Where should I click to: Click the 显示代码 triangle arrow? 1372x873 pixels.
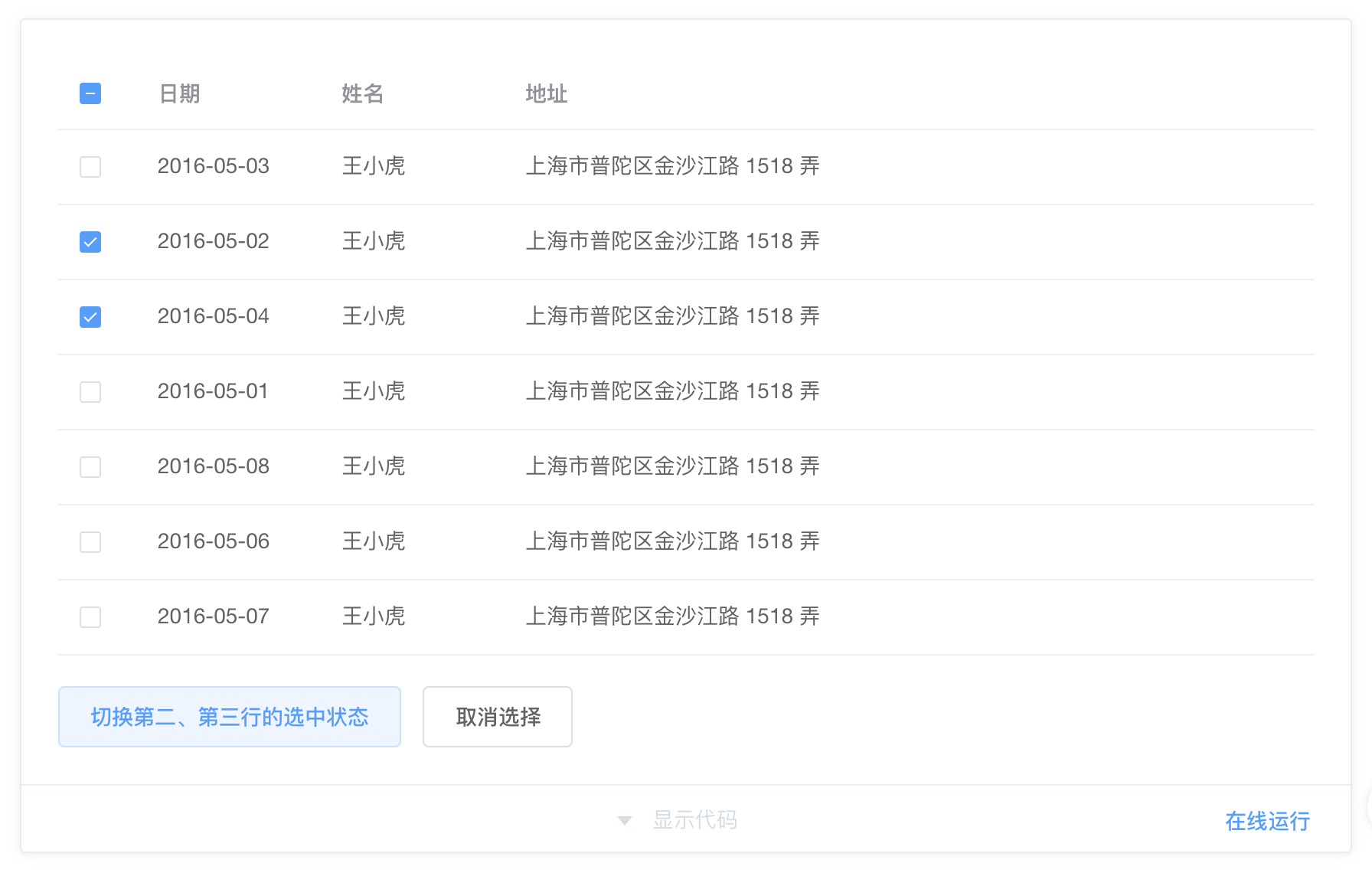click(625, 821)
